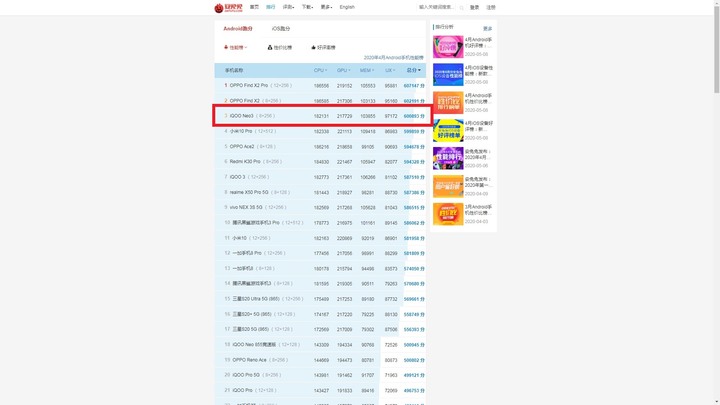The height and width of the screenshot is (405, 720).
Task: Open the iQOO Neo 855竞速版 row
Action: 320,344
